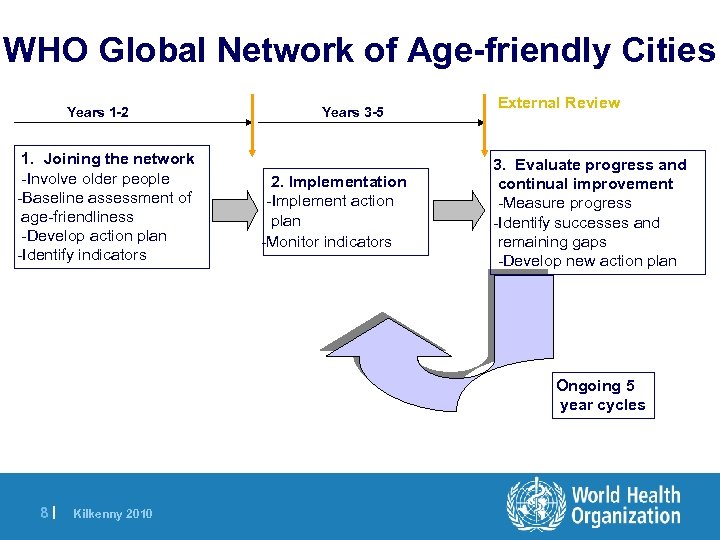
Task: Click the 'Kilkenny 2010' footer text
Action: tap(112, 513)
